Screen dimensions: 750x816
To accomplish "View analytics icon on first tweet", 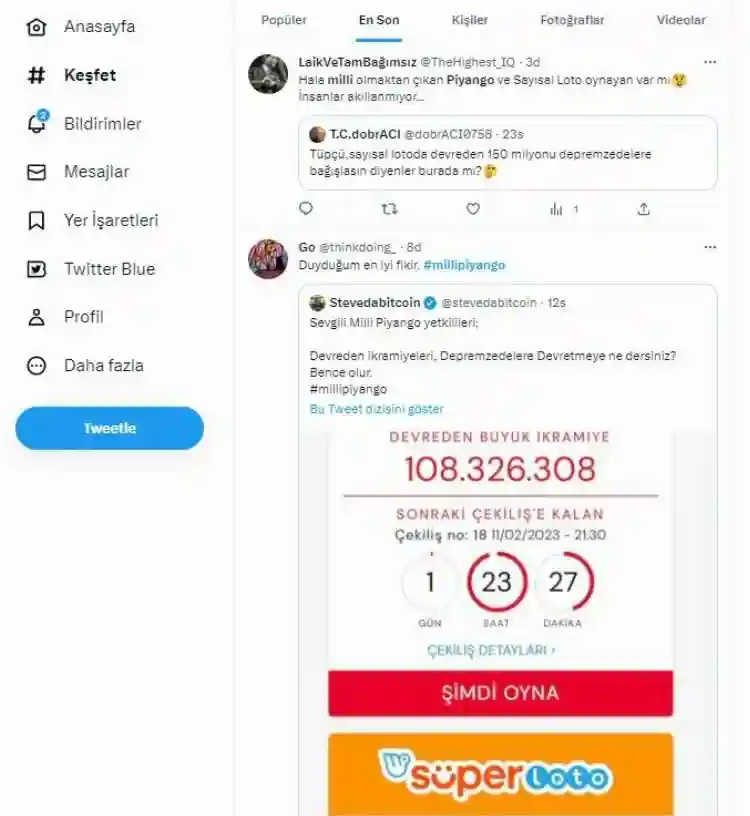I will pyautogui.click(x=557, y=209).
